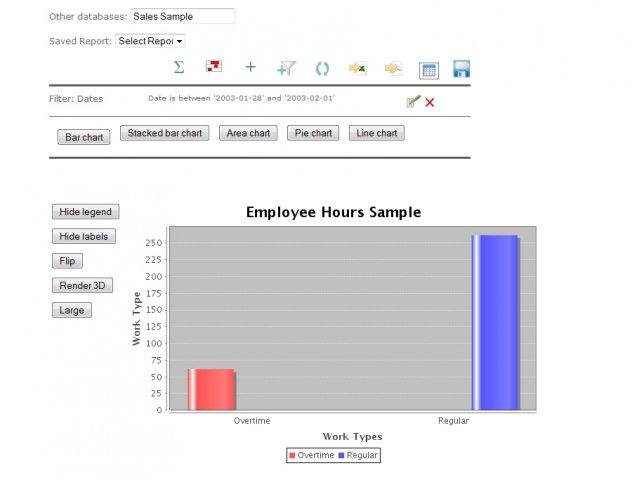Add a filter with funnel icon
The width and height of the screenshot is (632, 480).
click(287, 68)
